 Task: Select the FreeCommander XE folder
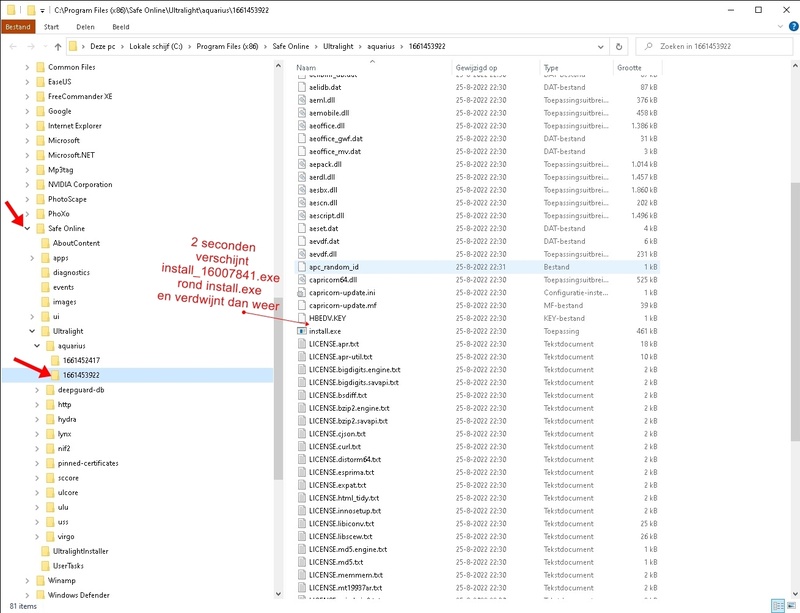tap(80, 96)
